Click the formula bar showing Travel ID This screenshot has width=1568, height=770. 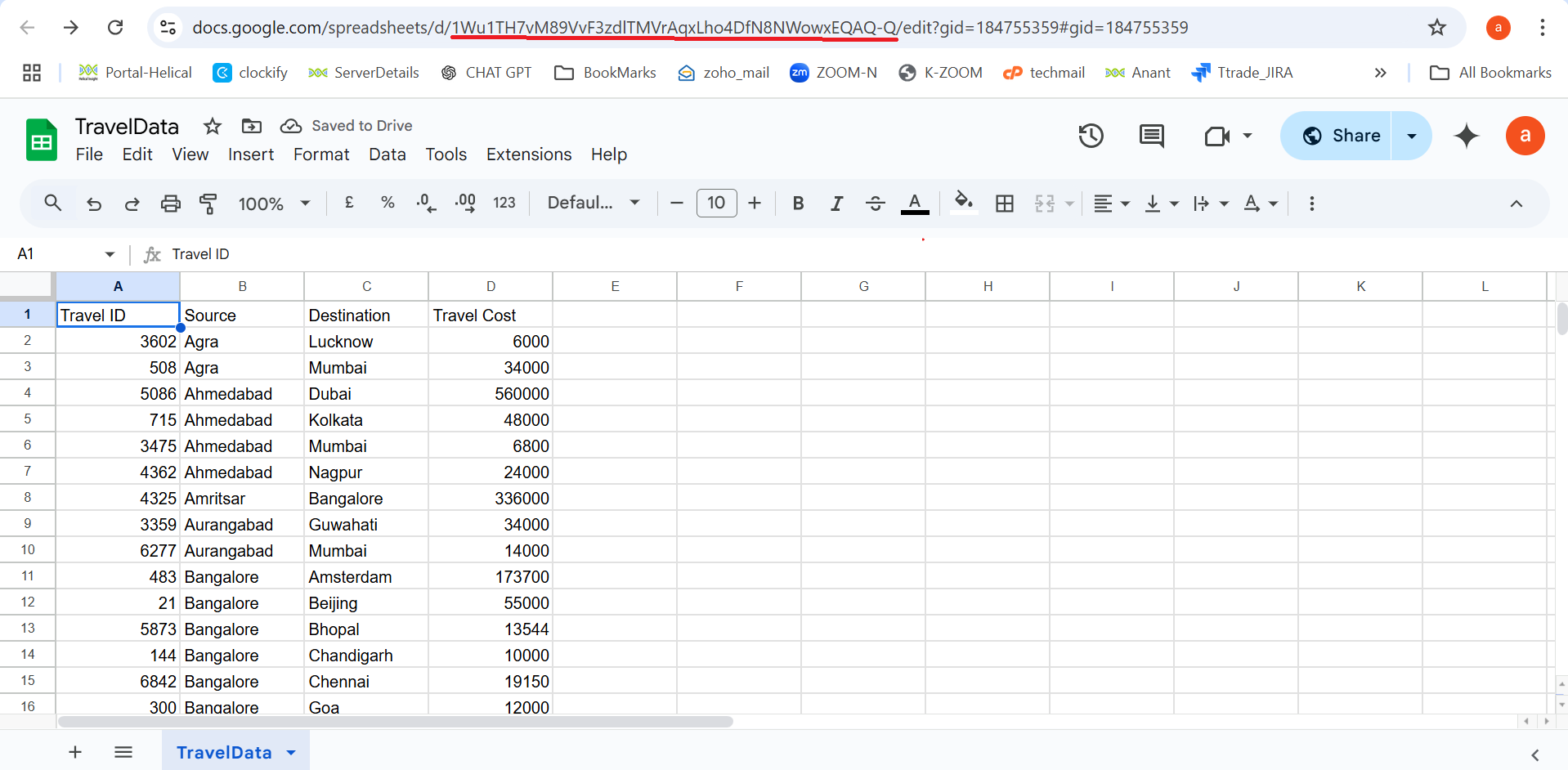tap(858, 254)
